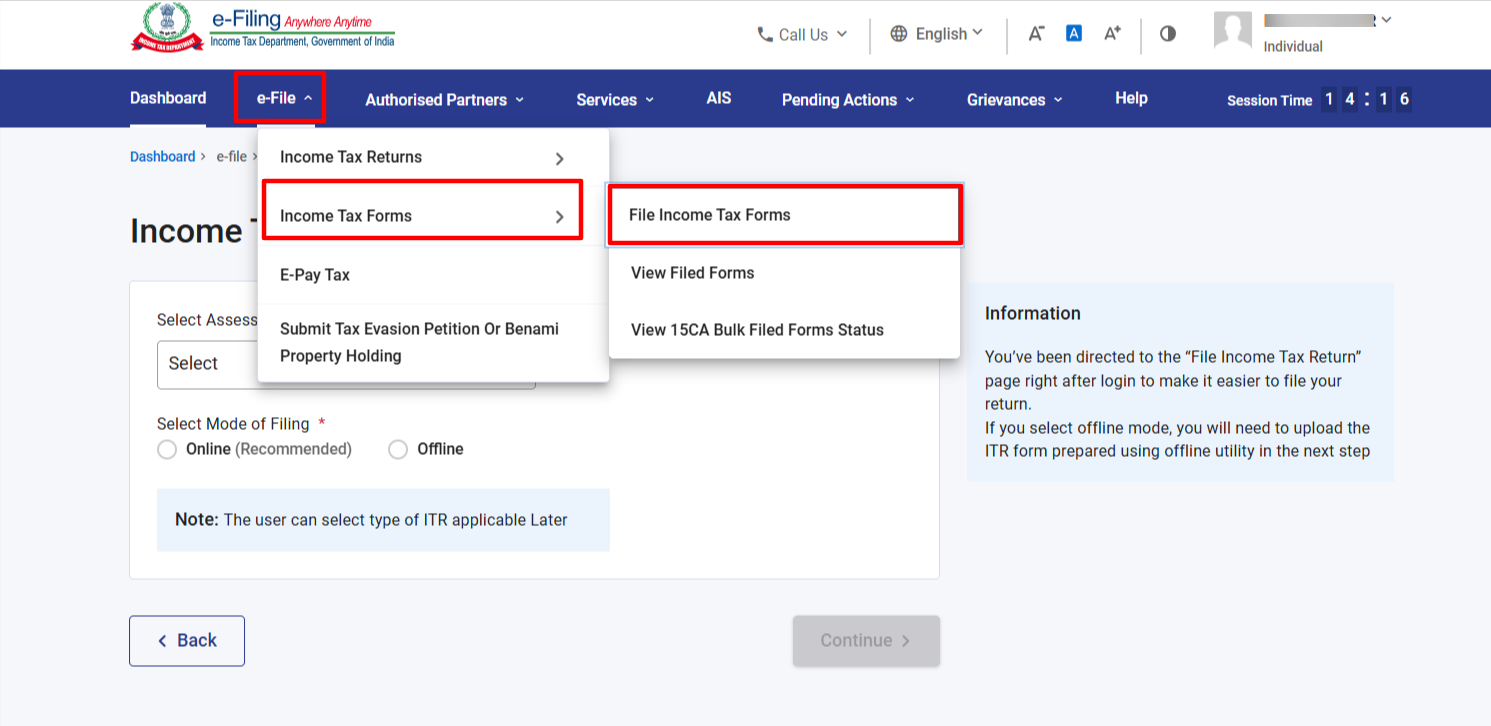Image resolution: width=1491 pixels, height=726 pixels.
Task: Decrease text size using the A- icon
Action: point(1036,33)
